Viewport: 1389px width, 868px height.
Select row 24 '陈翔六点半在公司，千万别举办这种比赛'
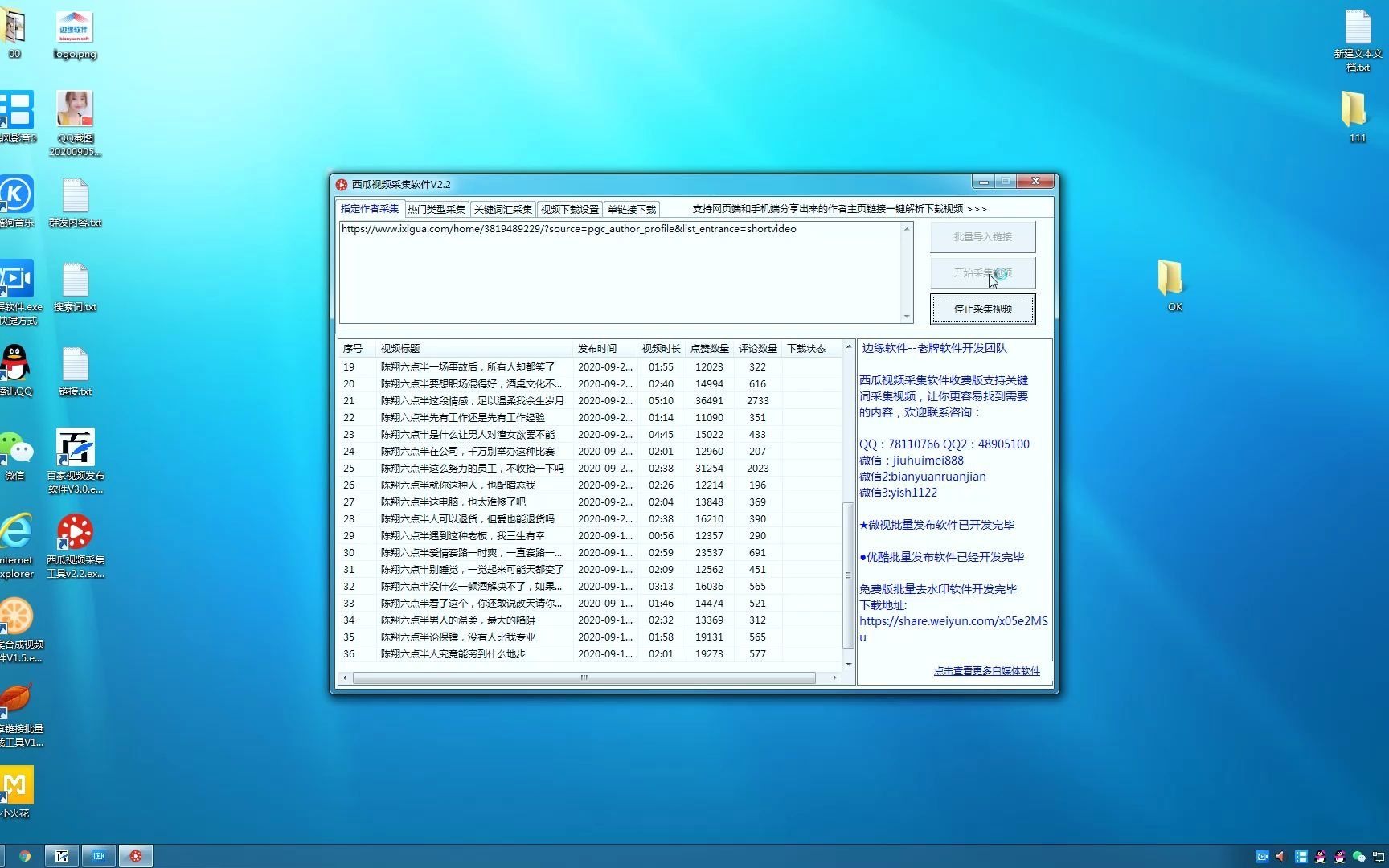(x=590, y=452)
